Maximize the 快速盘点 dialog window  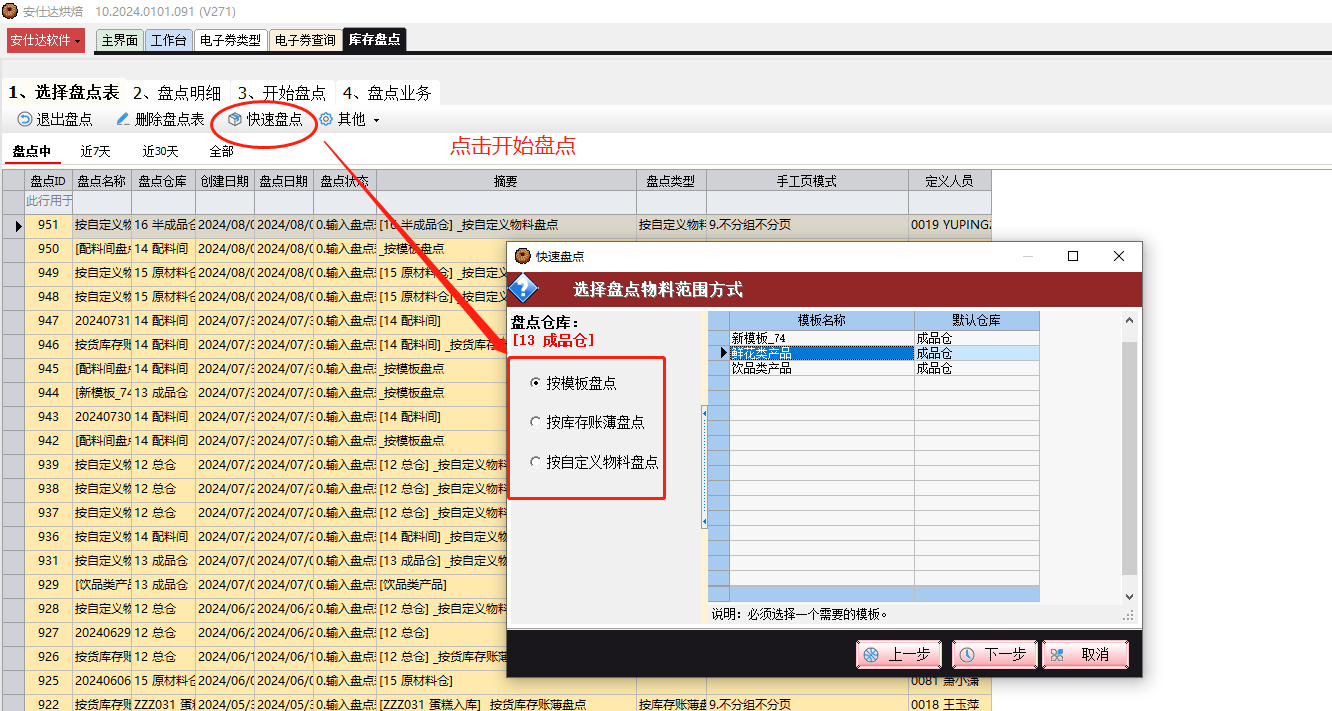point(1073,256)
